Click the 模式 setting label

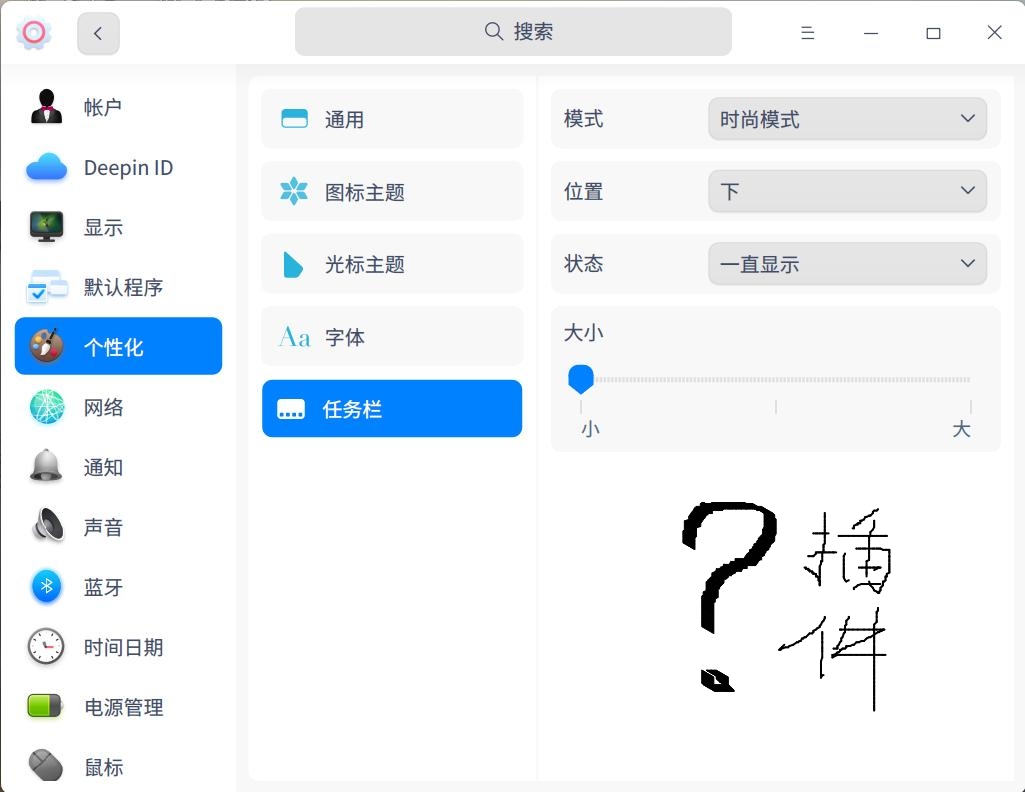point(583,119)
